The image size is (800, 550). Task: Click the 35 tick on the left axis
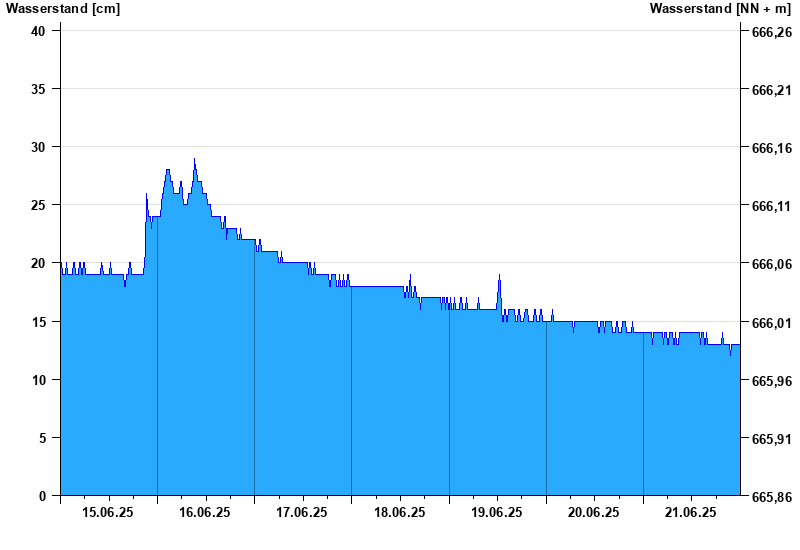coord(39,89)
